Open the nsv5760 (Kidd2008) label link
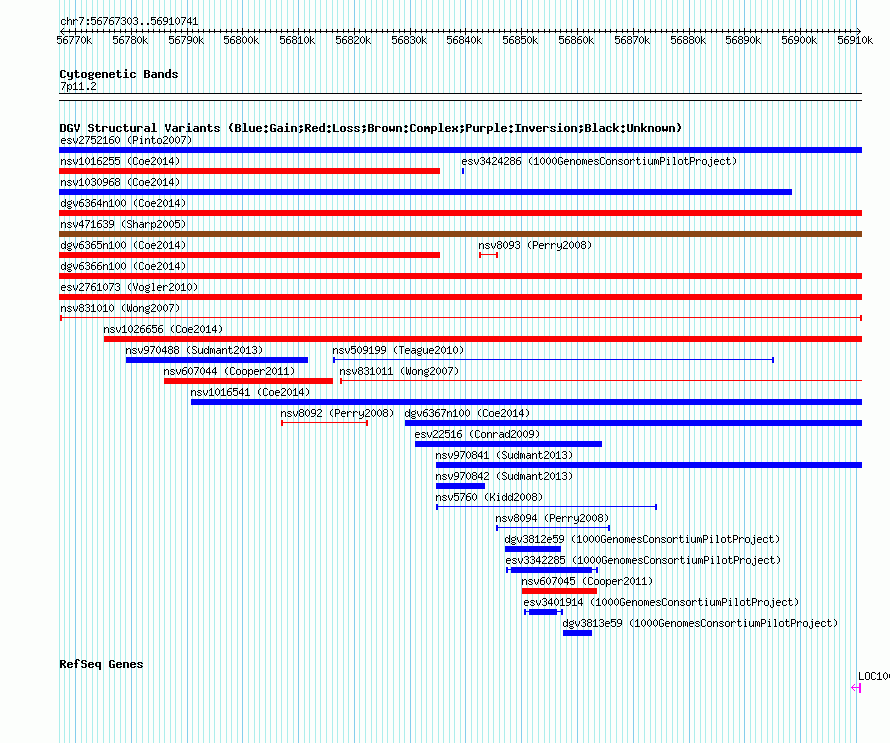Screen dimensions: 890x743 (489, 497)
